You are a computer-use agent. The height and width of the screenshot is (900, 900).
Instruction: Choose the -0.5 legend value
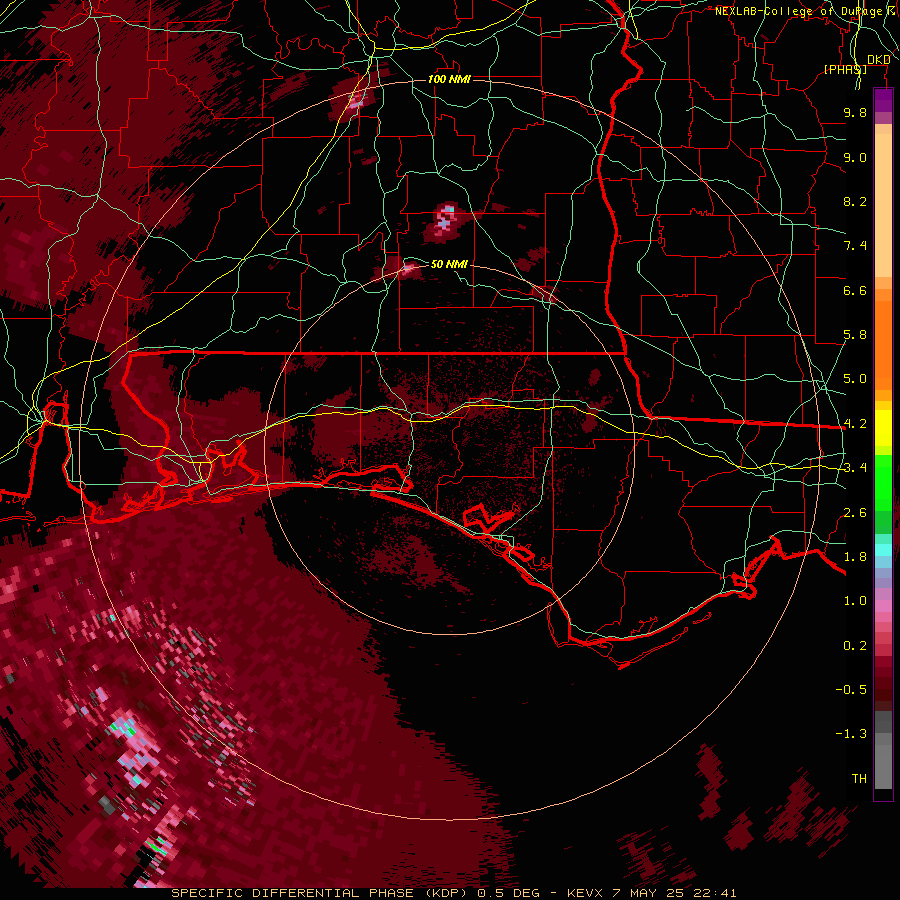click(851, 690)
